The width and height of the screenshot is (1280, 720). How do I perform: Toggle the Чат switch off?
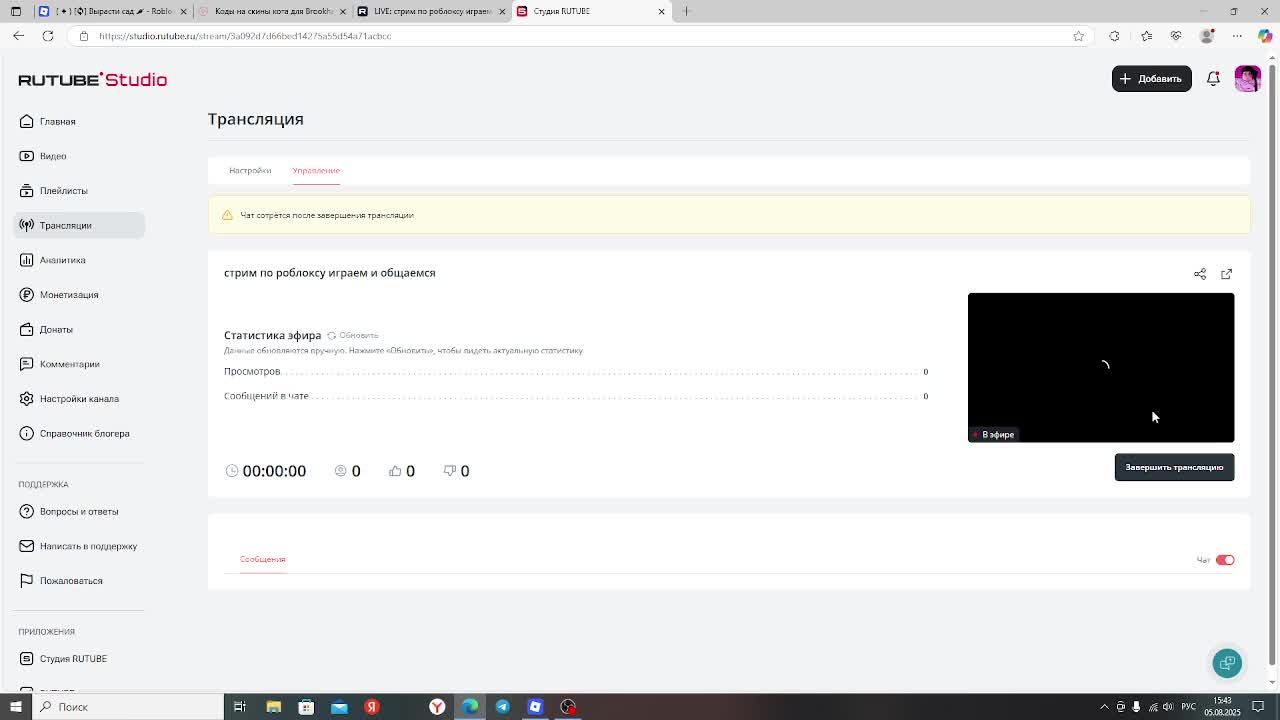(x=1225, y=560)
